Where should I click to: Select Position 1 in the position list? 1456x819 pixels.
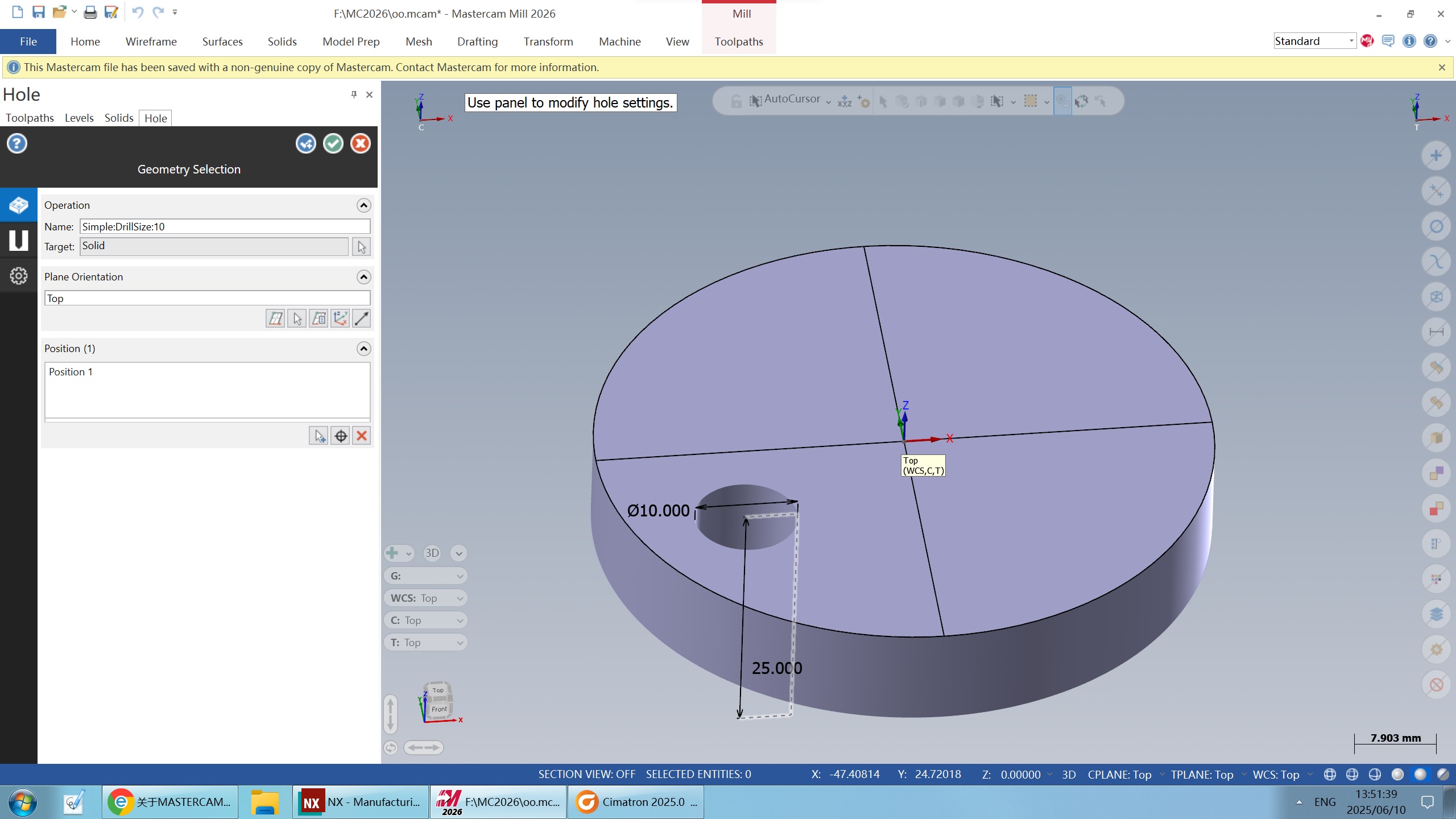(71, 371)
